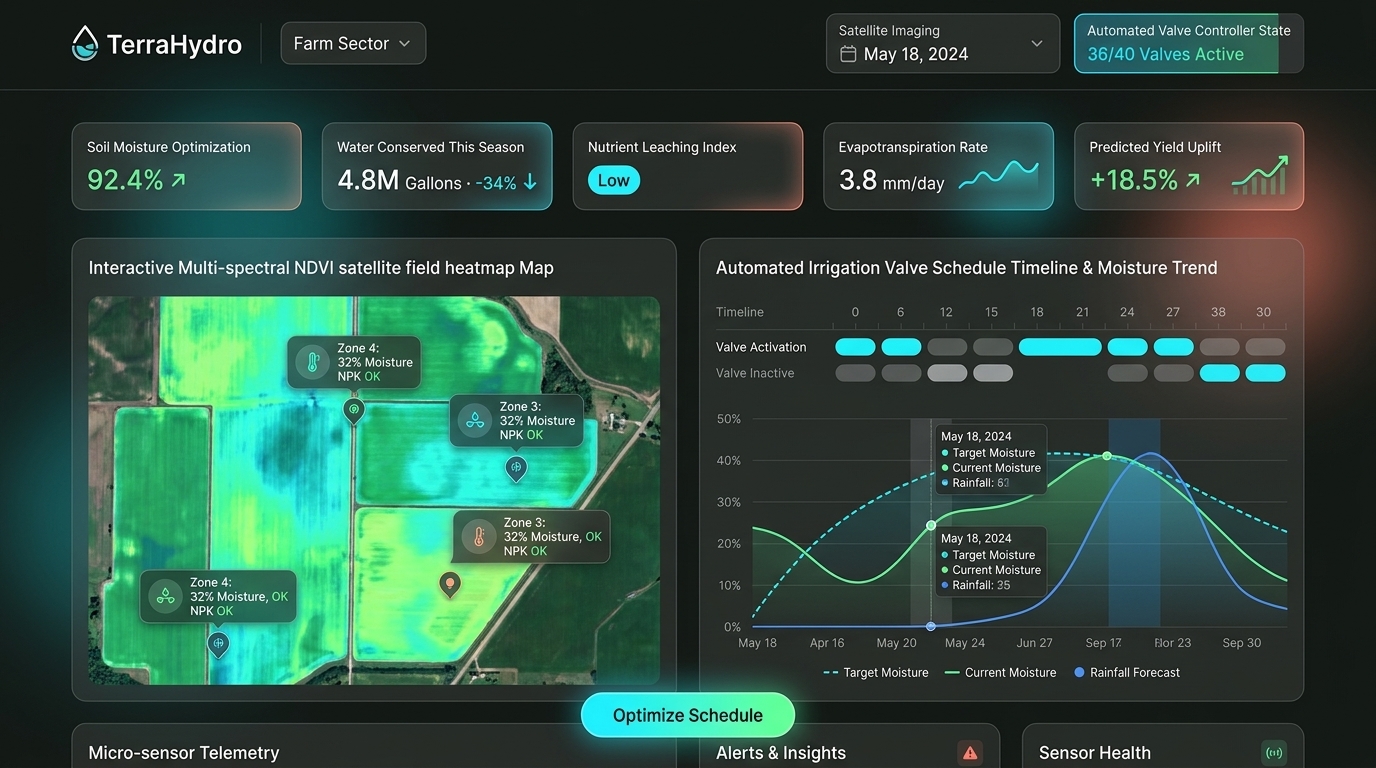
Task: Click the seedling droplet icon in the Zone 3 tooltip
Action: (x=475, y=421)
